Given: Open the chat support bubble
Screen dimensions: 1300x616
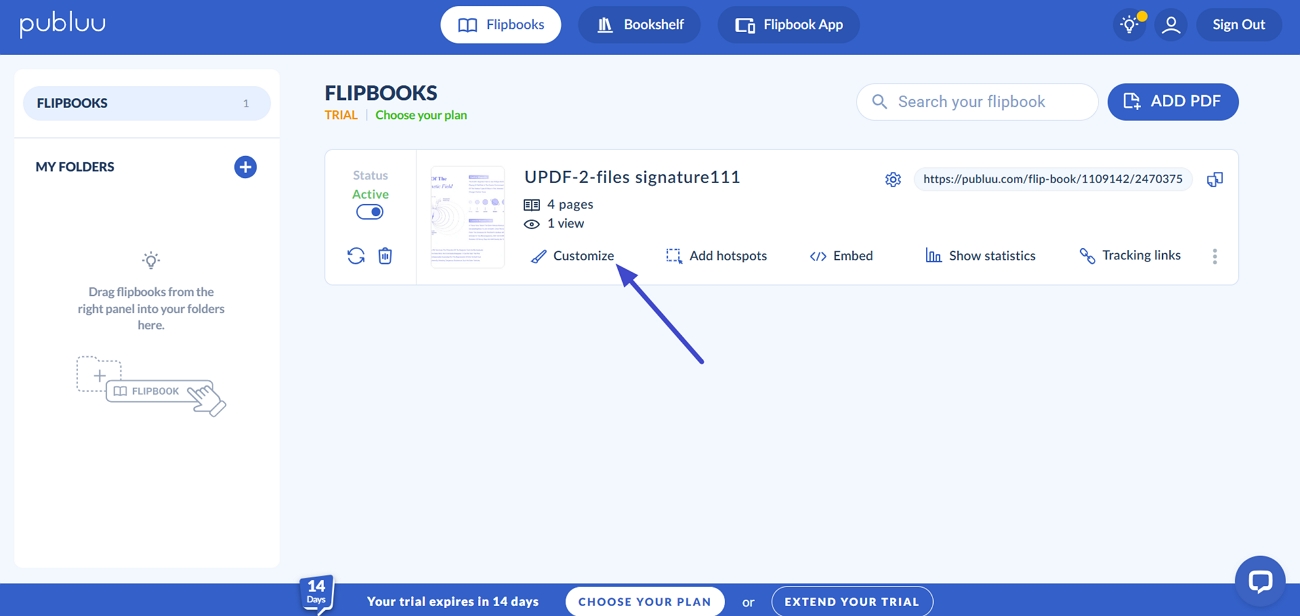Looking at the screenshot, I should pos(1260,581).
